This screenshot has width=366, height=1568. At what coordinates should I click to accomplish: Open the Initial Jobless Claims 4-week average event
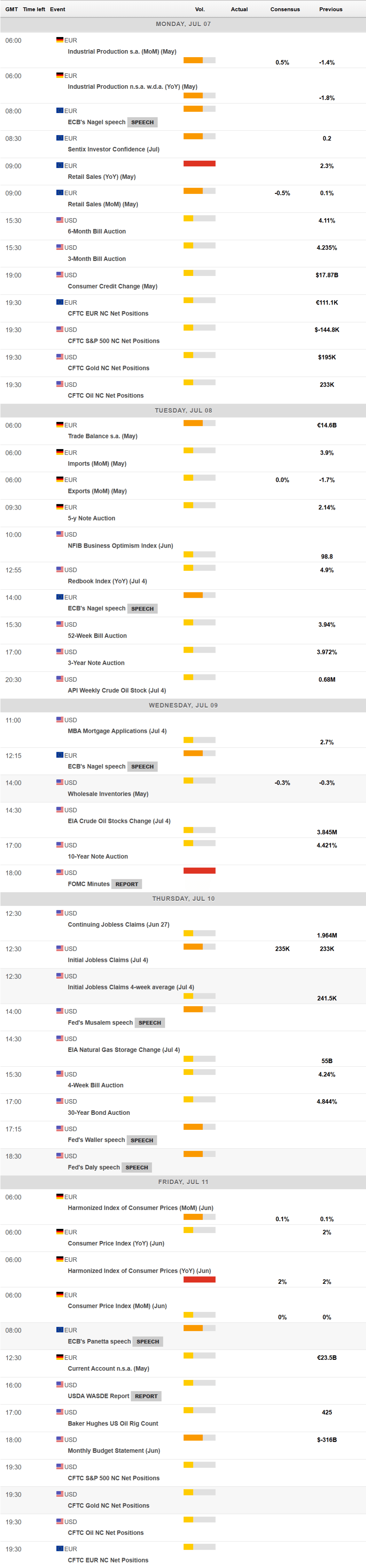(131, 987)
